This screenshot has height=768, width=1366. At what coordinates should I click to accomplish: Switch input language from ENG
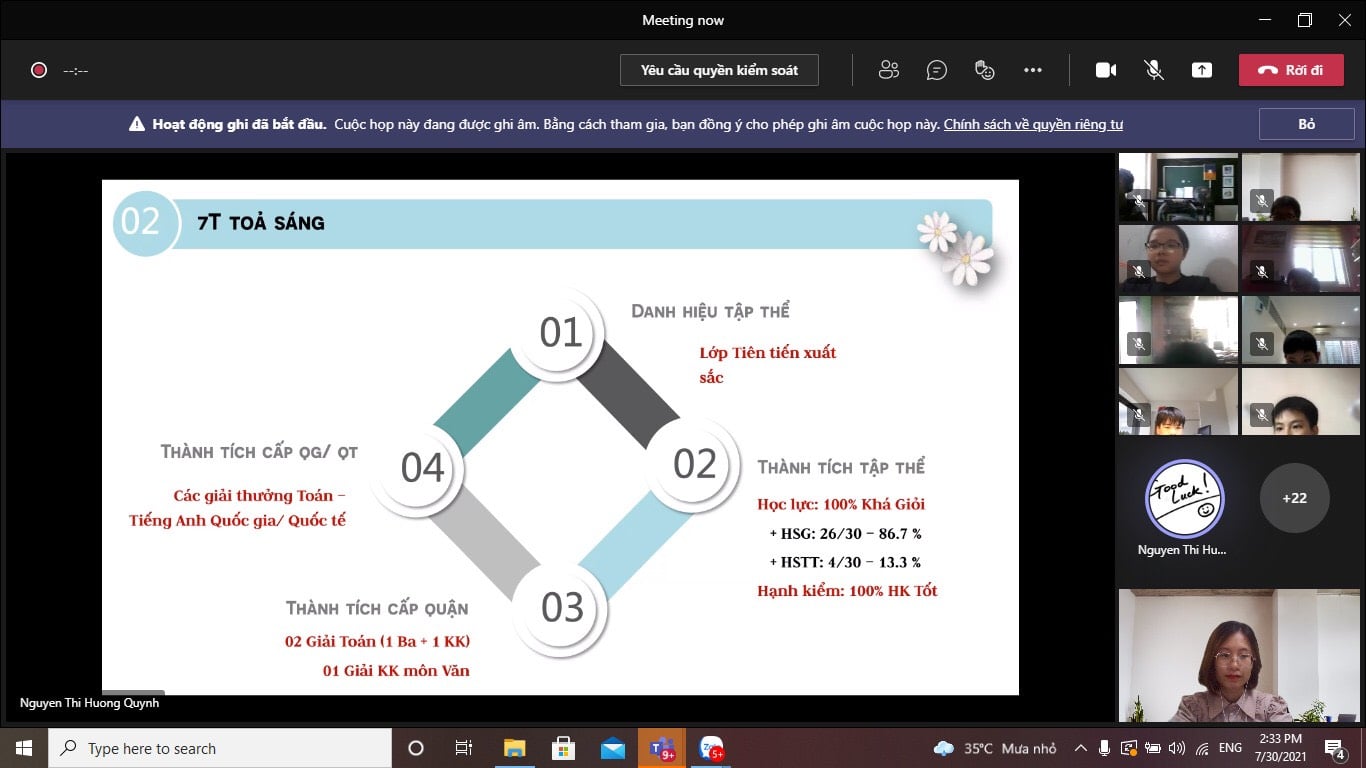click(1230, 748)
